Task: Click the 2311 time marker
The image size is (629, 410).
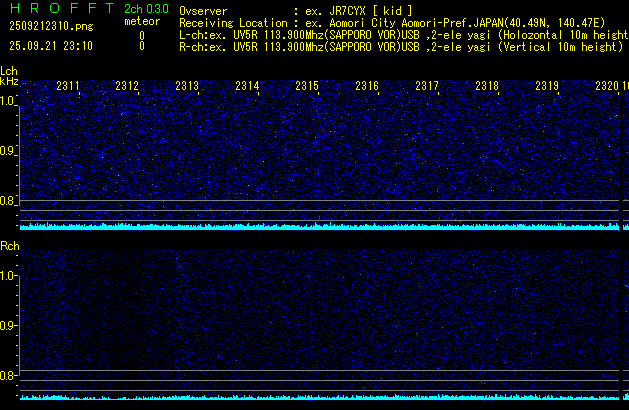Action: 68,87
